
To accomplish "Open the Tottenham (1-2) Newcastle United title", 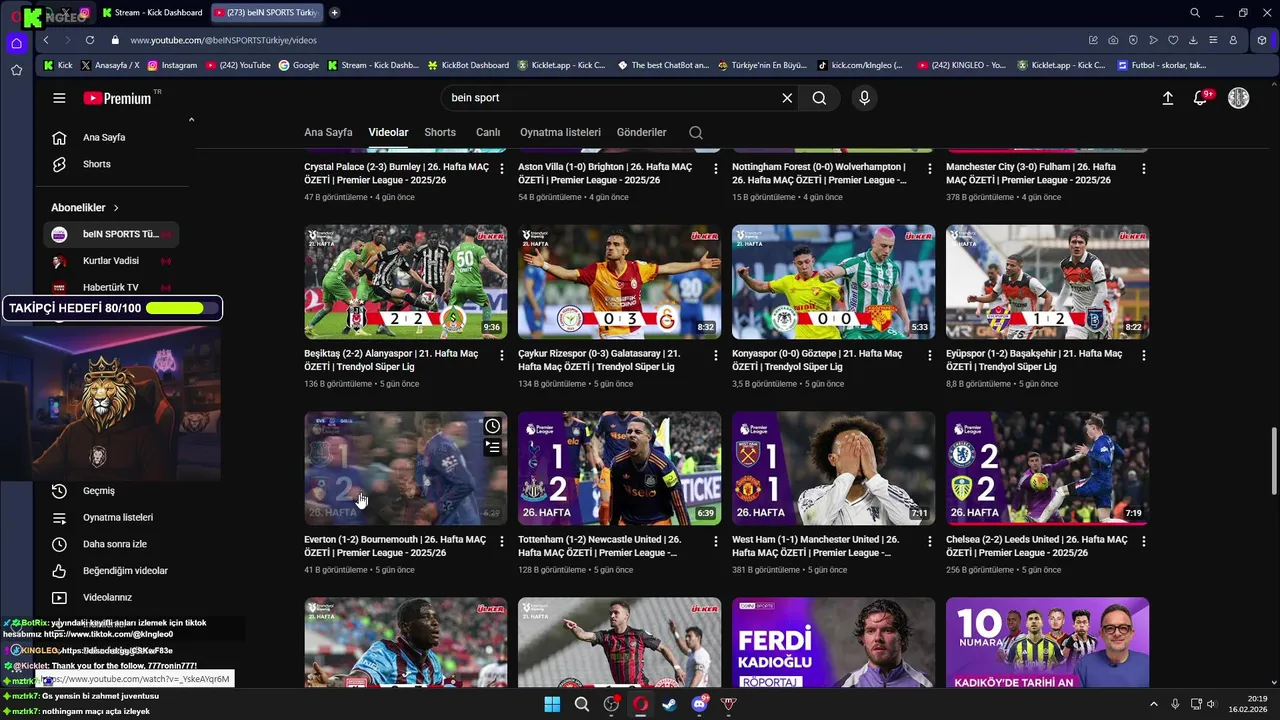I will 600,546.
